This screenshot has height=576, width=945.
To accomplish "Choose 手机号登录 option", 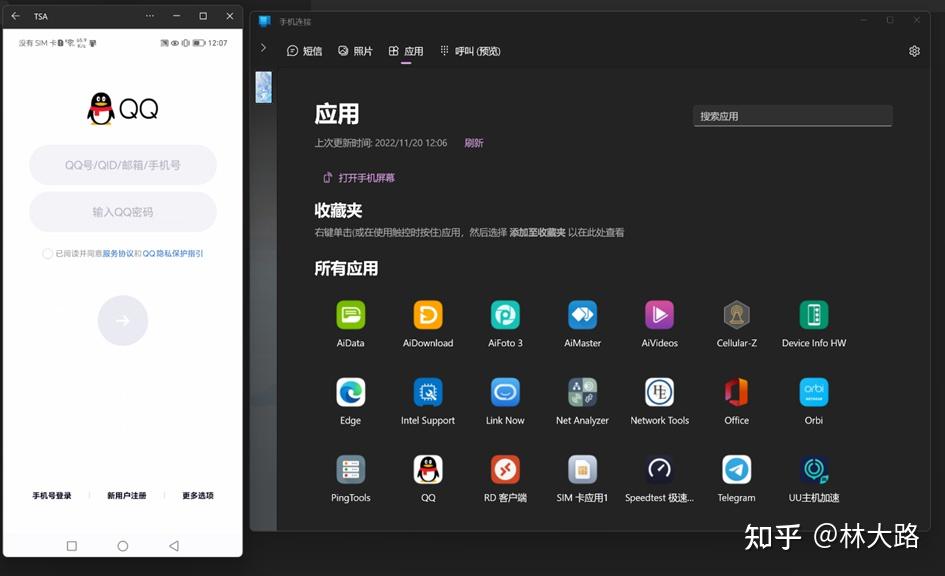I will click(52, 495).
